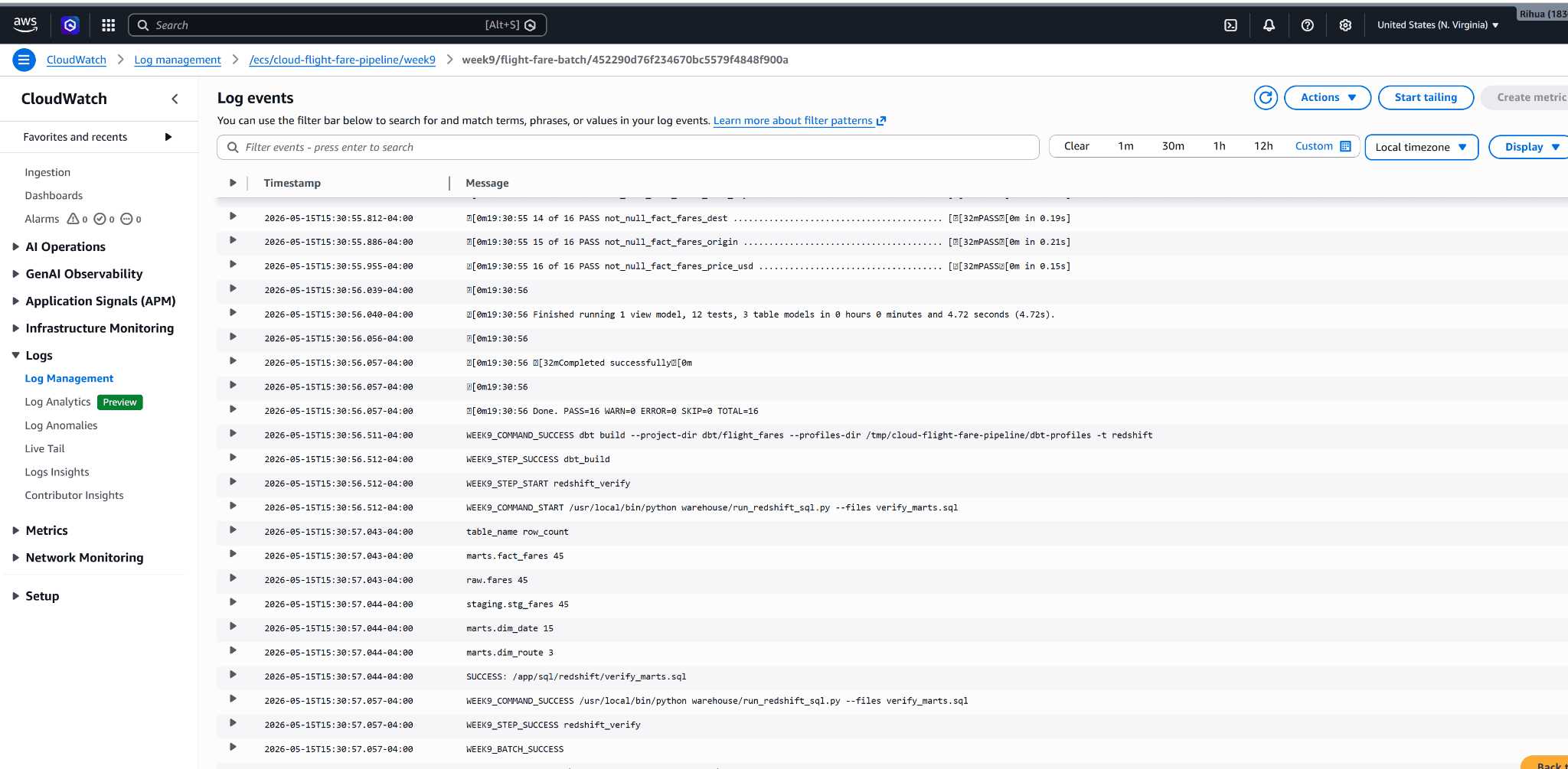Open Log Management
This screenshot has width=1568, height=769.
pyautogui.click(x=69, y=379)
